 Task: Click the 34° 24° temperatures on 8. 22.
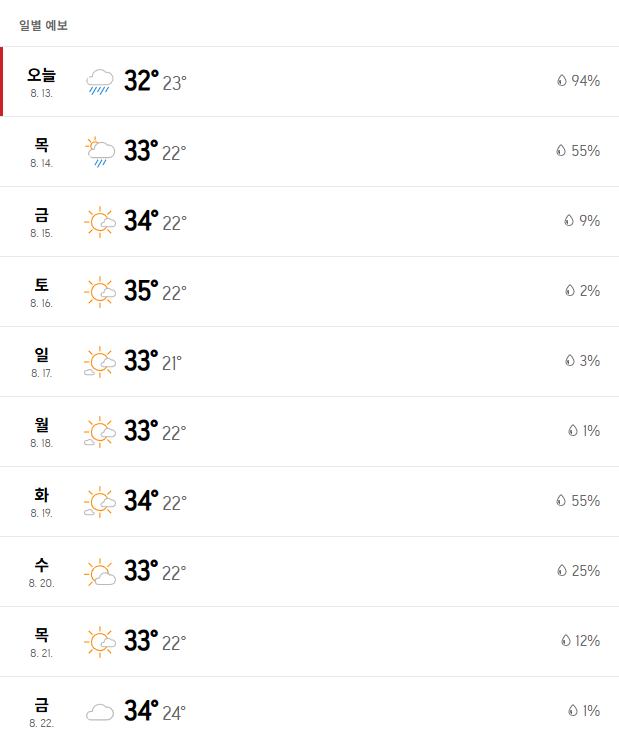pyautogui.click(x=155, y=711)
